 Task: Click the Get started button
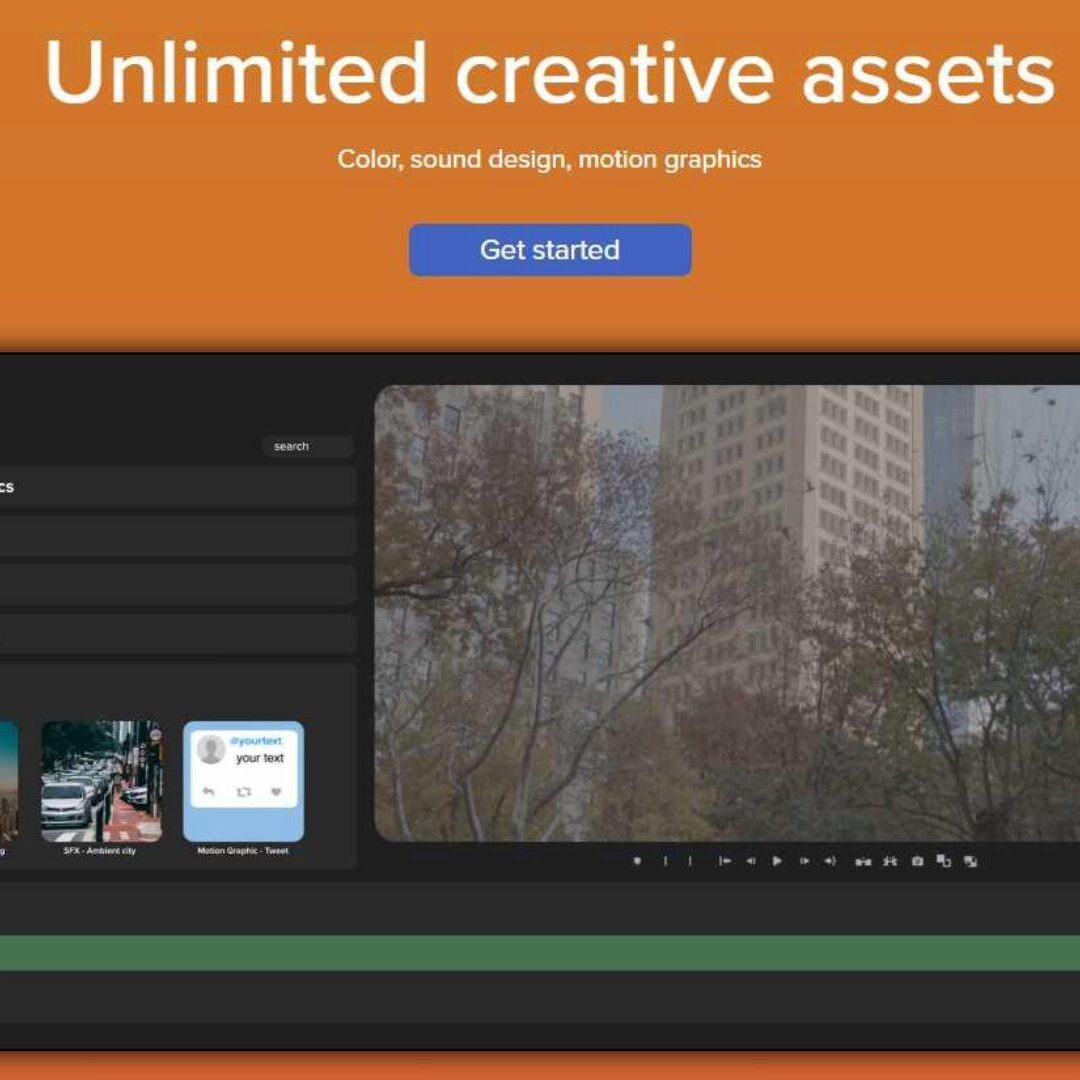pos(549,250)
